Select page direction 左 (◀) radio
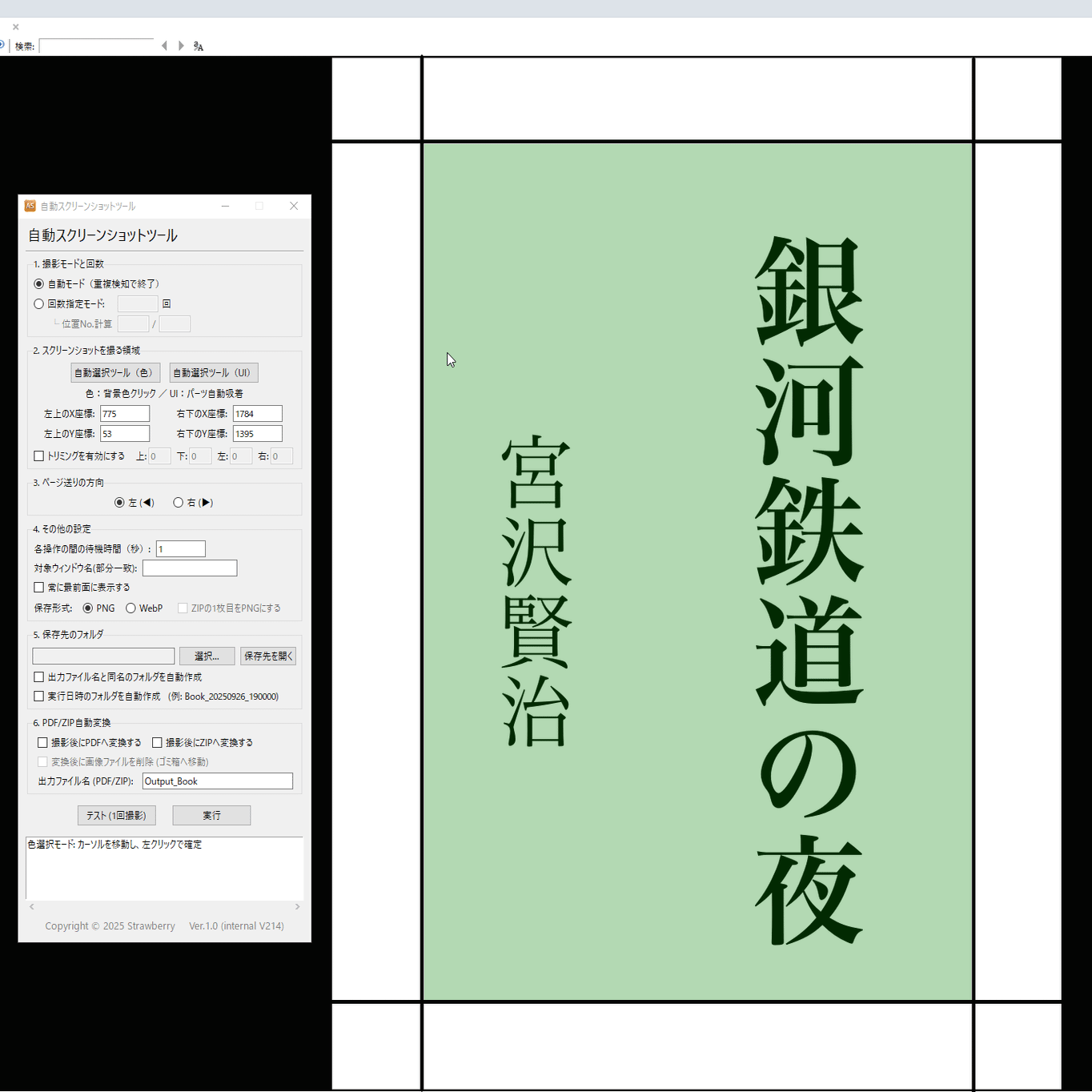1092x1092 pixels. pyautogui.click(x=119, y=503)
